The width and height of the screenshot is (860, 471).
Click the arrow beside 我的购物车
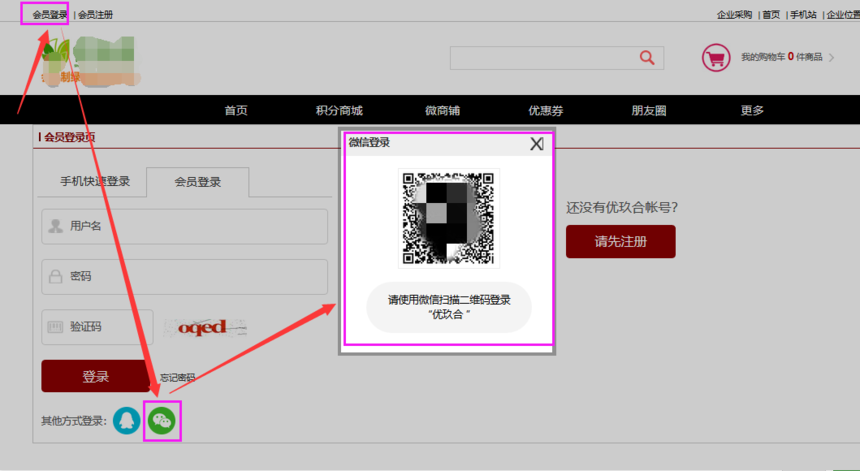[831, 58]
